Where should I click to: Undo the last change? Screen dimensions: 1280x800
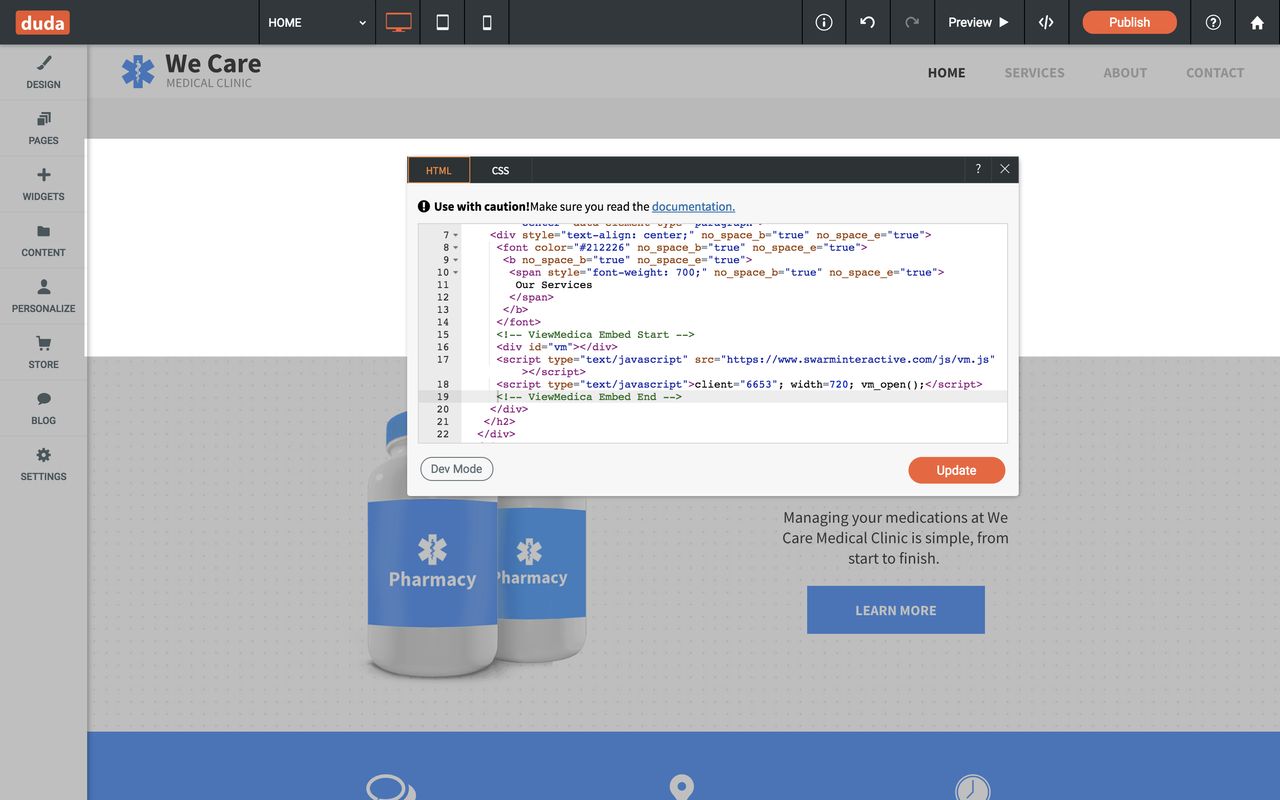(x=867, y=21)
